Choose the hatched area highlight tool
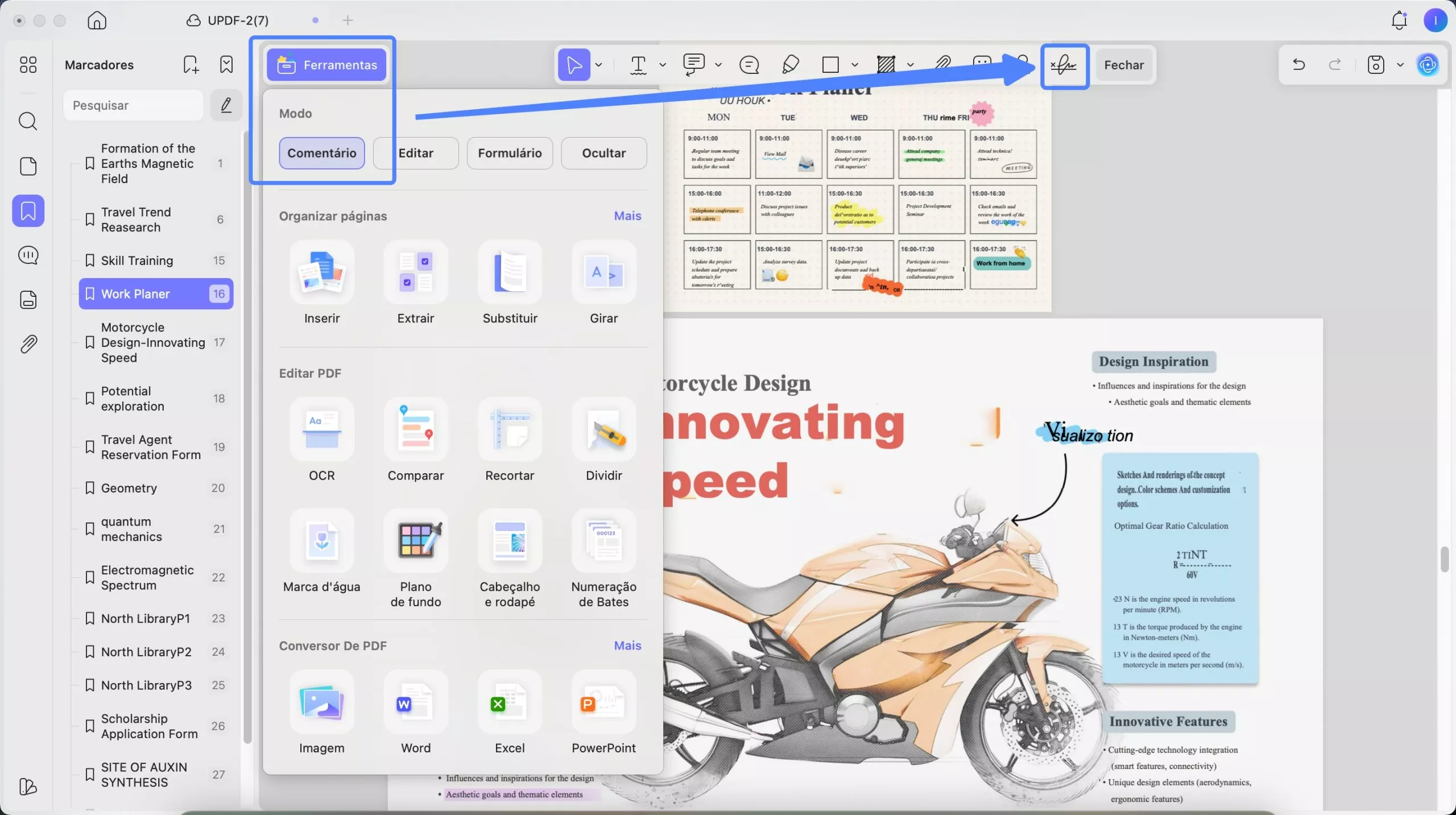Viewport: 1456px width, 815px height. click(x=886, y=65)
